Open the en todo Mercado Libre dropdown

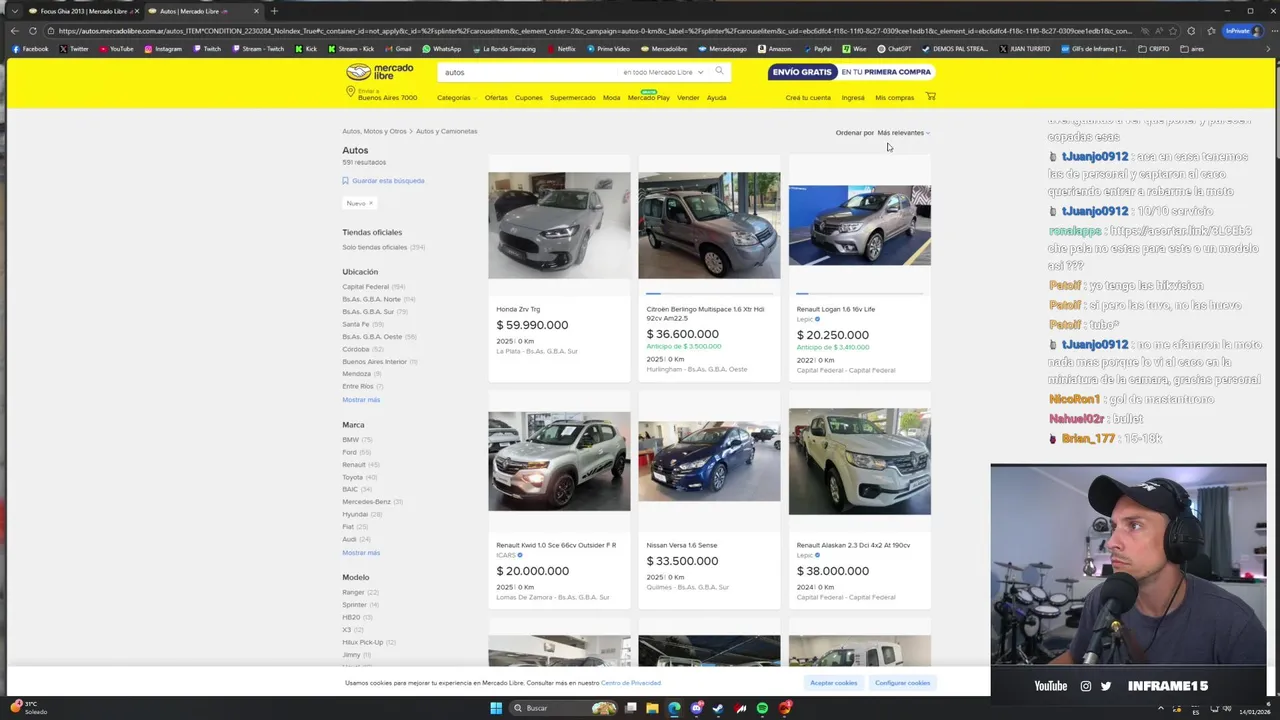663,72
